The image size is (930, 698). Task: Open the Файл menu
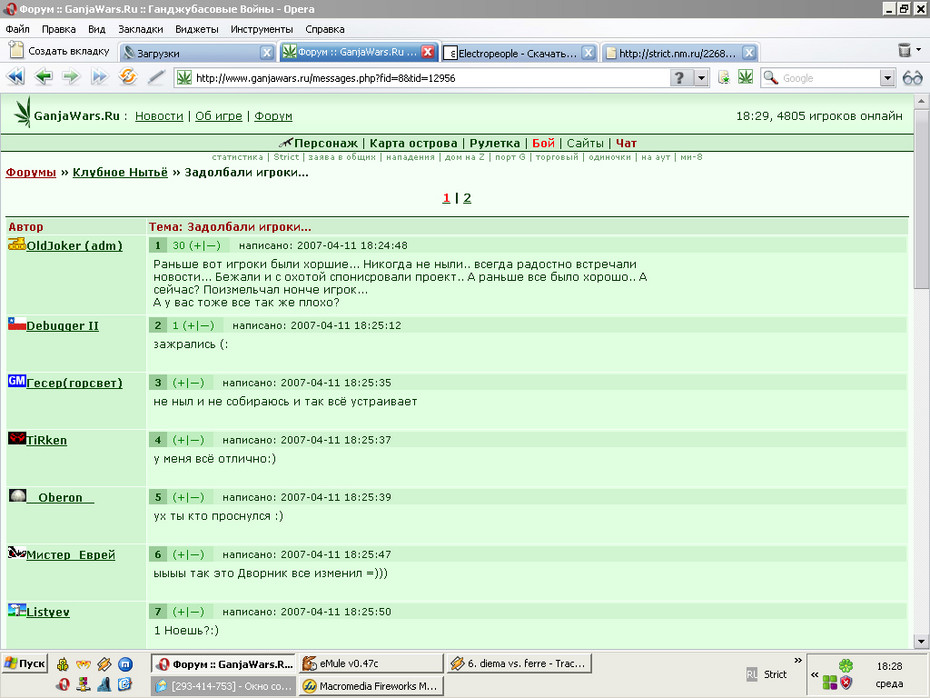point(17,29)
